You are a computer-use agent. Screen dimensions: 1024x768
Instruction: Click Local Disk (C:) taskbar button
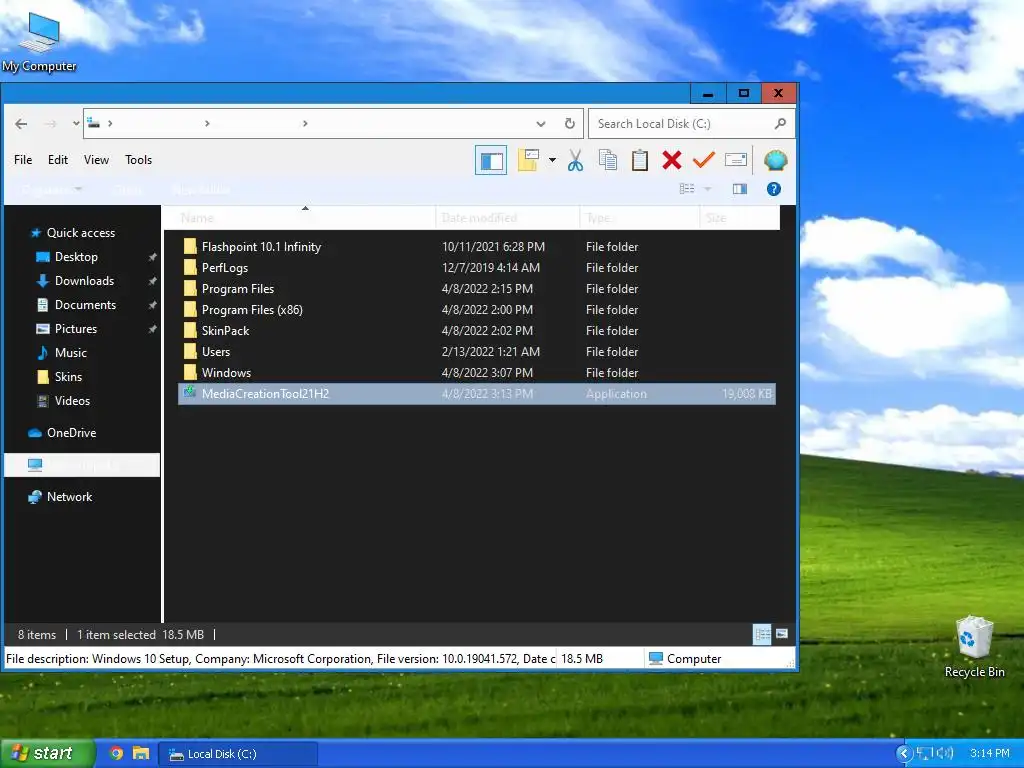pyautogui.click(x=238, y=754)
